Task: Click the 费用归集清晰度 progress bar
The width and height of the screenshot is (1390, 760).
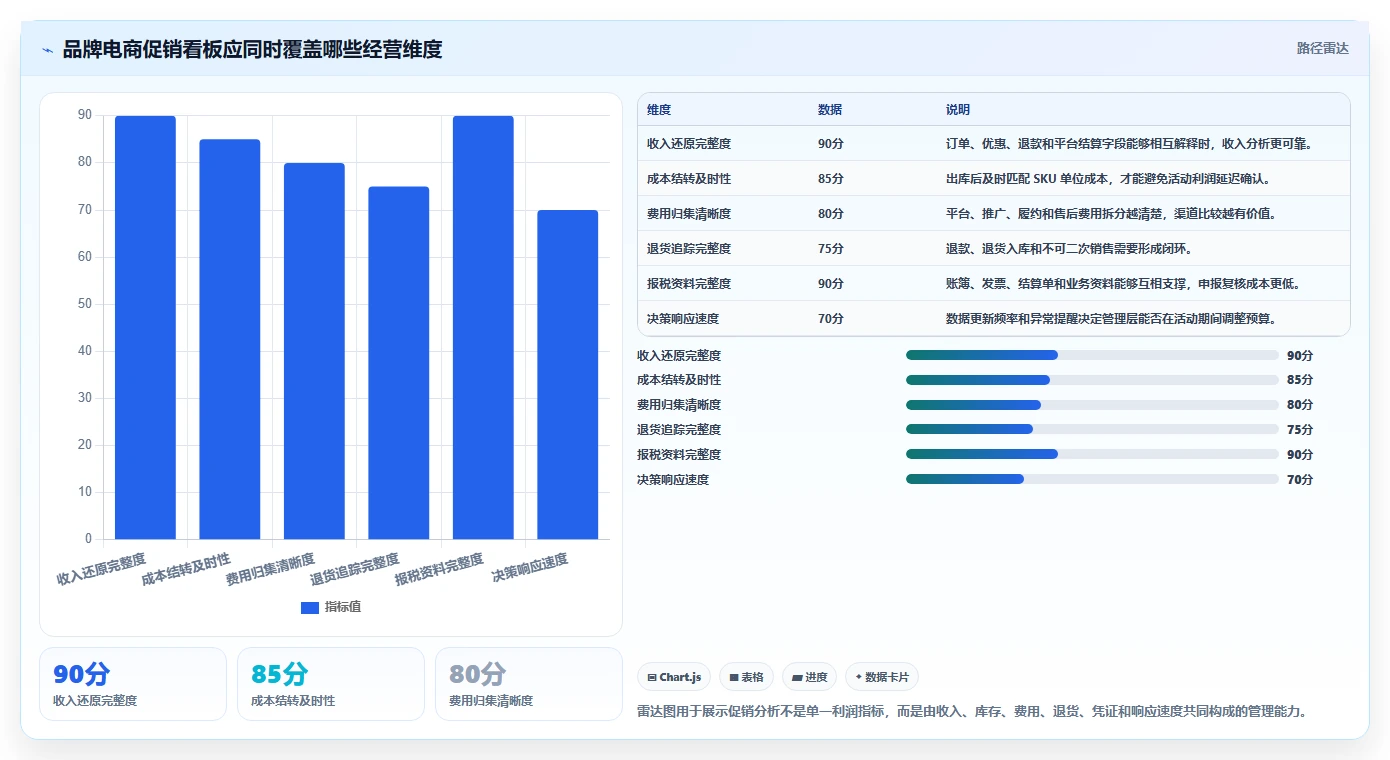Action: tap(1092, 405)
